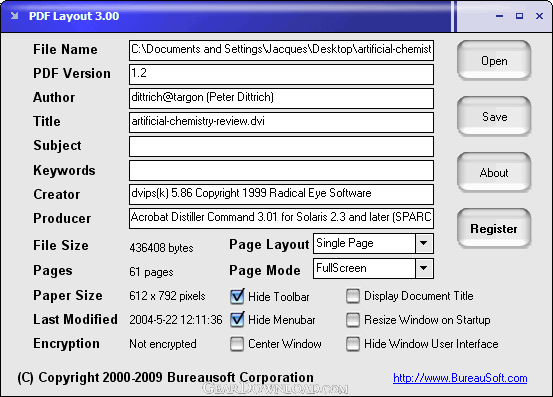Visit the BureauSoft.com link
The width and height of the screenshot is (553, 397).
(460, 378)
